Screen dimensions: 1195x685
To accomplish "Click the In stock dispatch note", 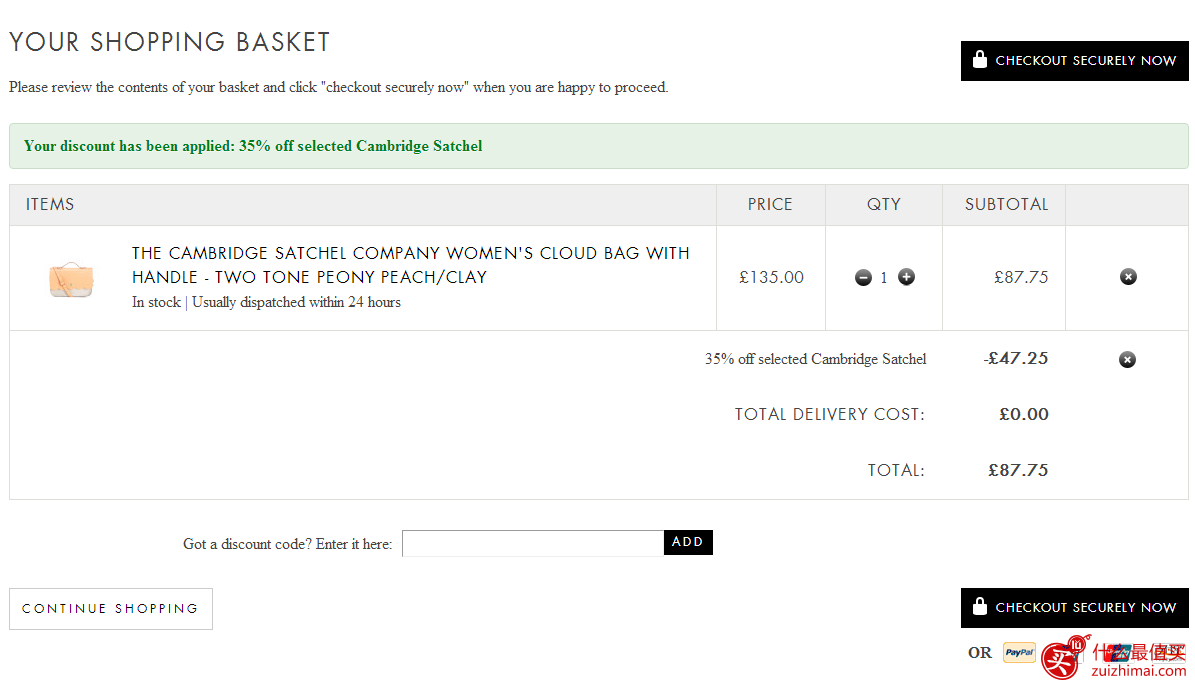I will pyautogui.click(x=266, y=302).
